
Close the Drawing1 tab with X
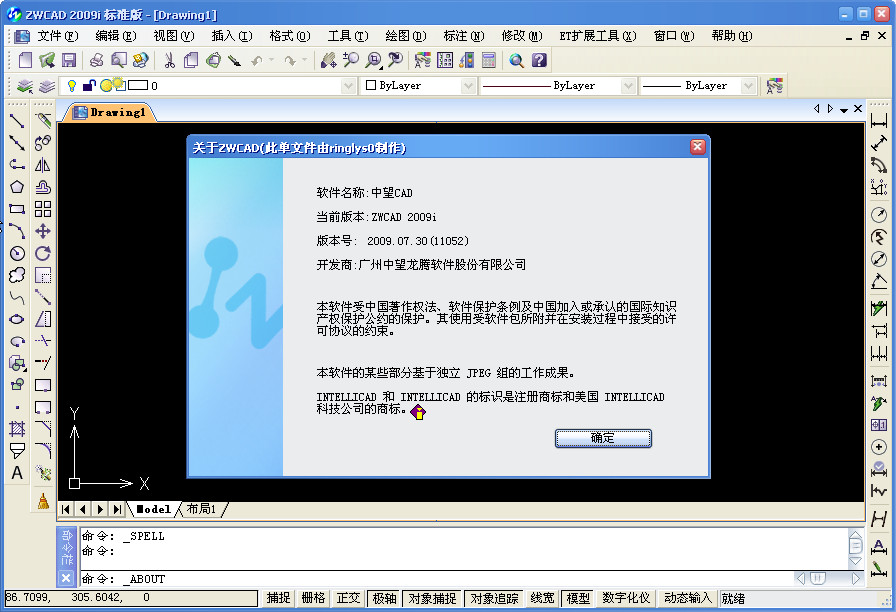point(858,109)
